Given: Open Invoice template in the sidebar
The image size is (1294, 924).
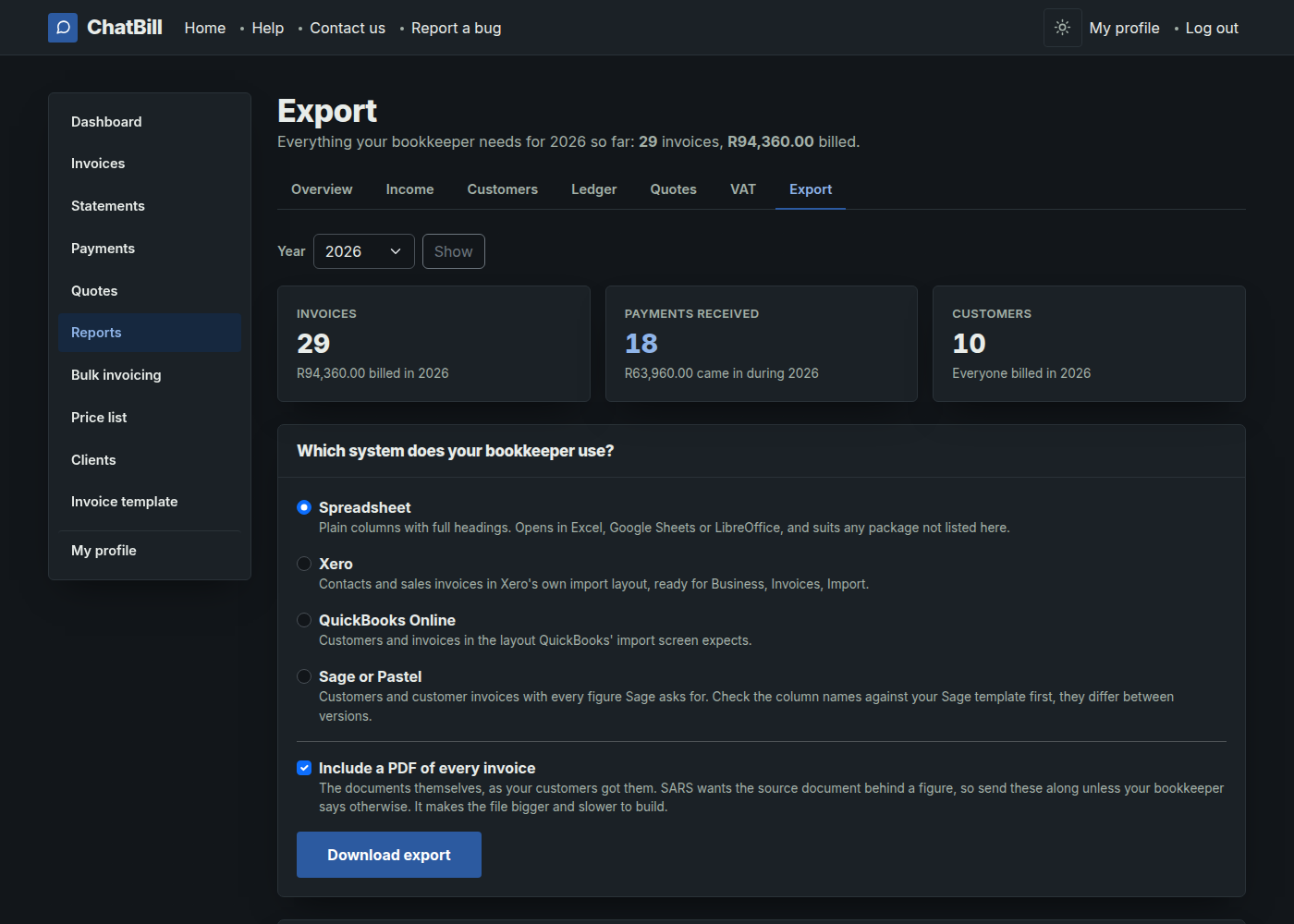Looking at the screenshot, I should point(150,502).
